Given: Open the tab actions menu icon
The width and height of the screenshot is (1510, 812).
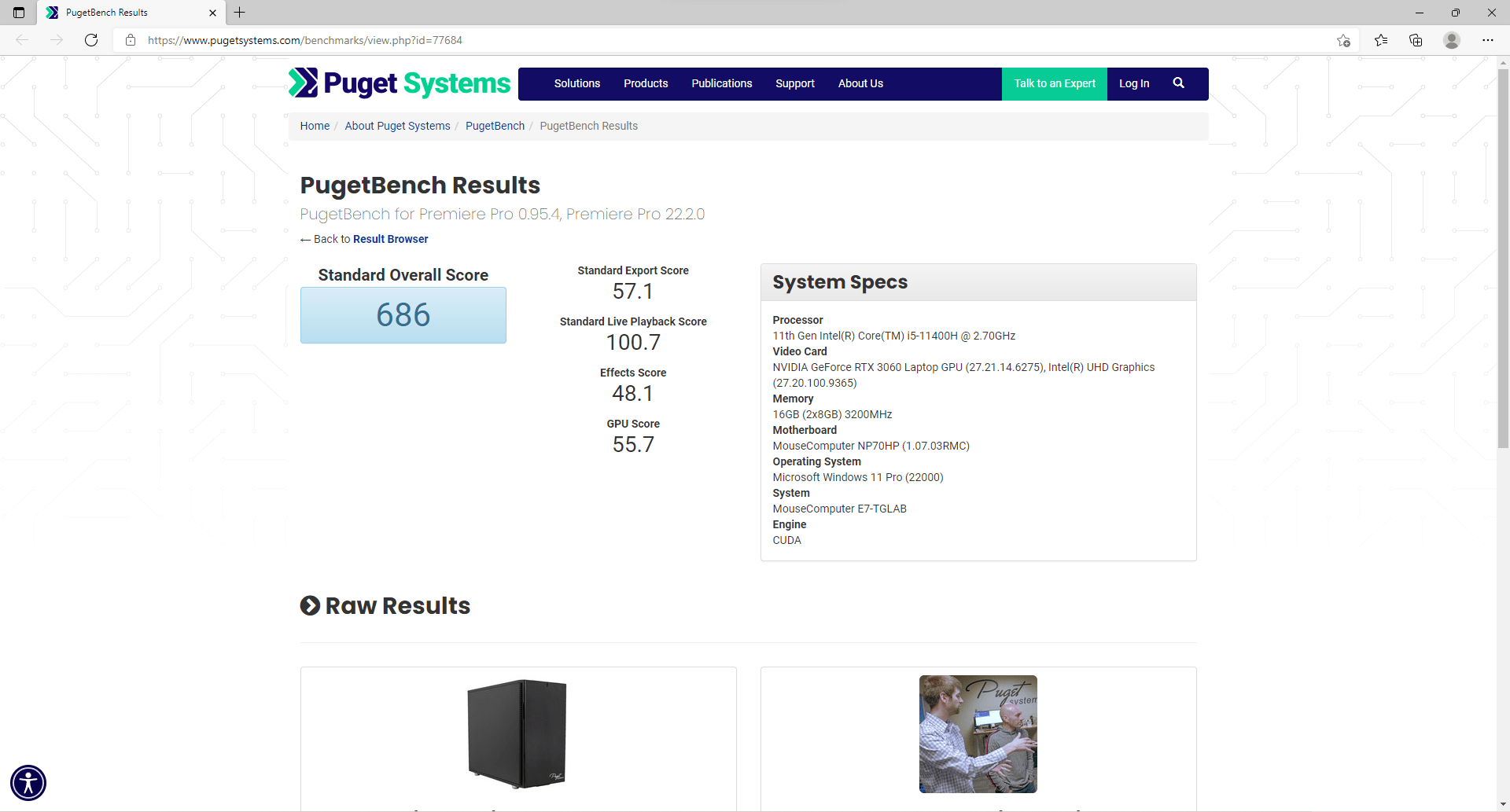Looking at the screenshot, I should click(19, 13).
